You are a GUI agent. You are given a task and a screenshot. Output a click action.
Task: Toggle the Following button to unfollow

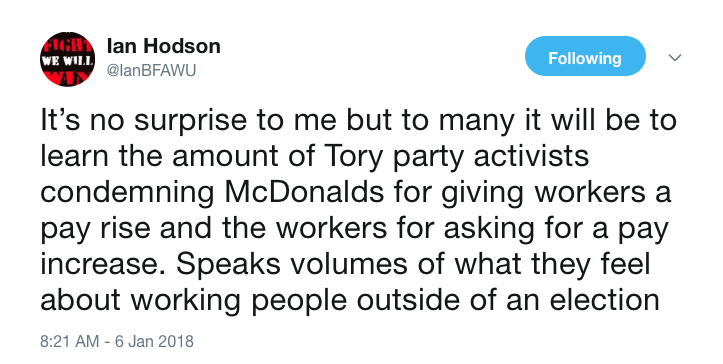click(585, 56)
